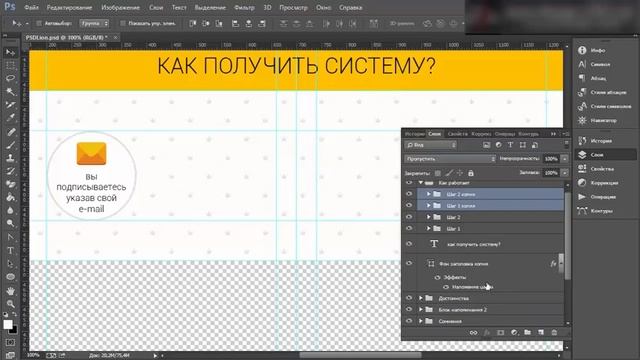Viewport: 640px width, 360px height.
Task: Toggle the Автовыбор checkbox
Action: point(39,24)
